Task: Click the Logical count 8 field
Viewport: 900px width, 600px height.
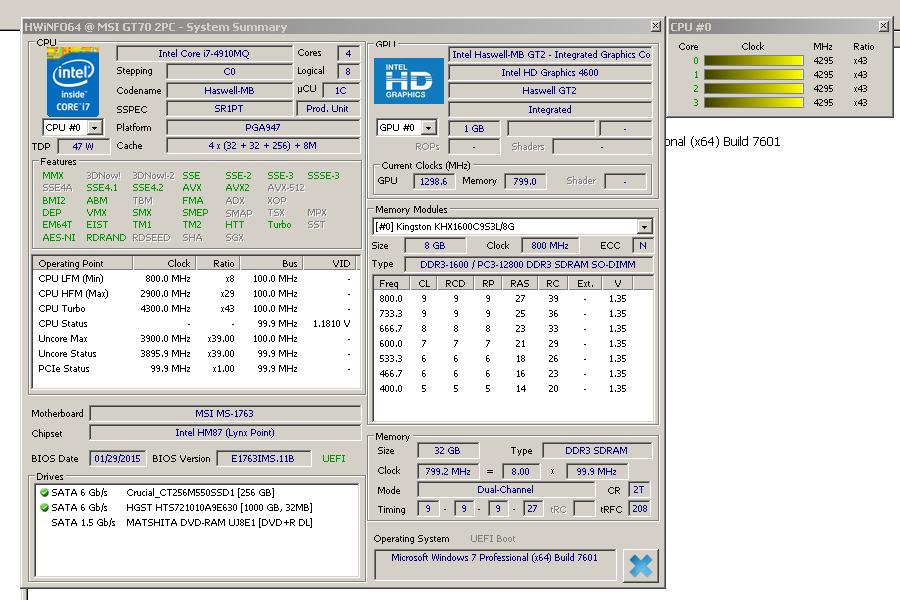Action: tap(348, 72)
